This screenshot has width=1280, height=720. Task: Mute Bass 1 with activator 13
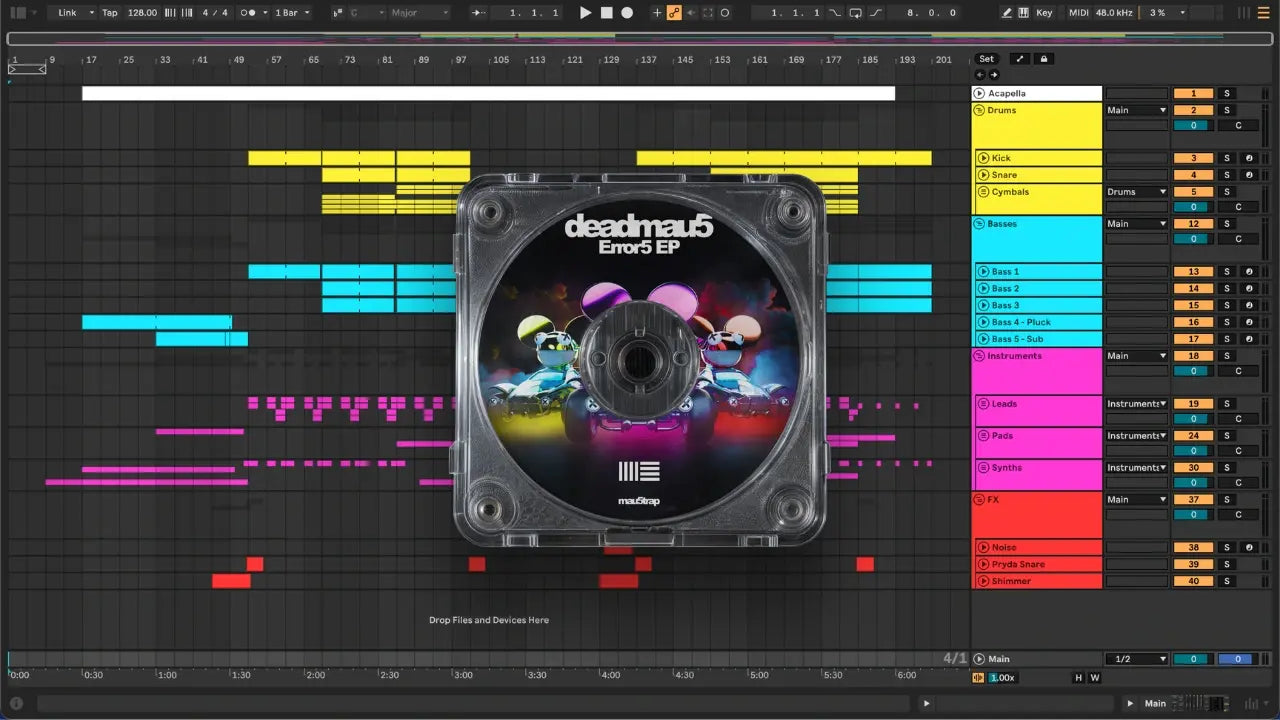(1193, 272)
